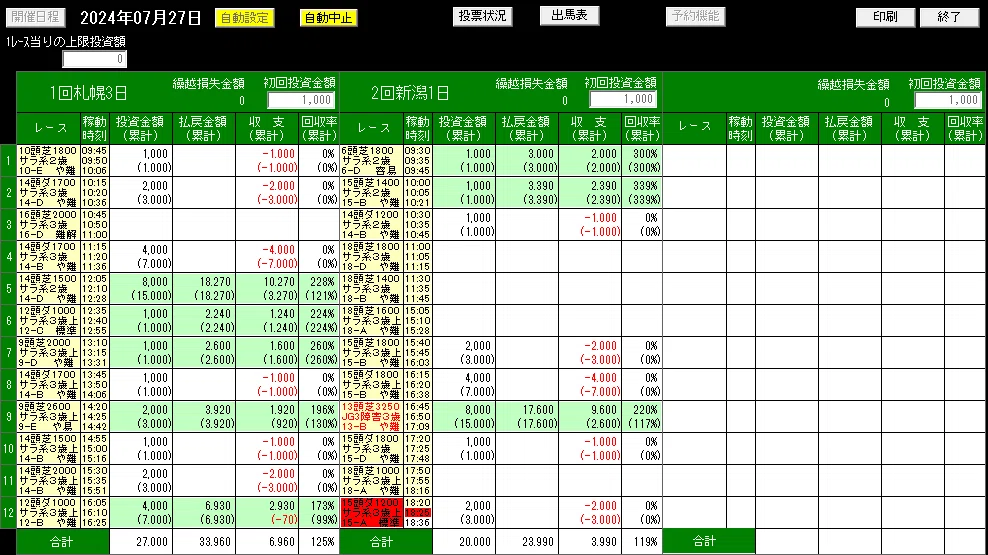Click Niigata 回収率(累計) column header
The width and height of the screenshot is (988, 555).
(x=641, y=128)
